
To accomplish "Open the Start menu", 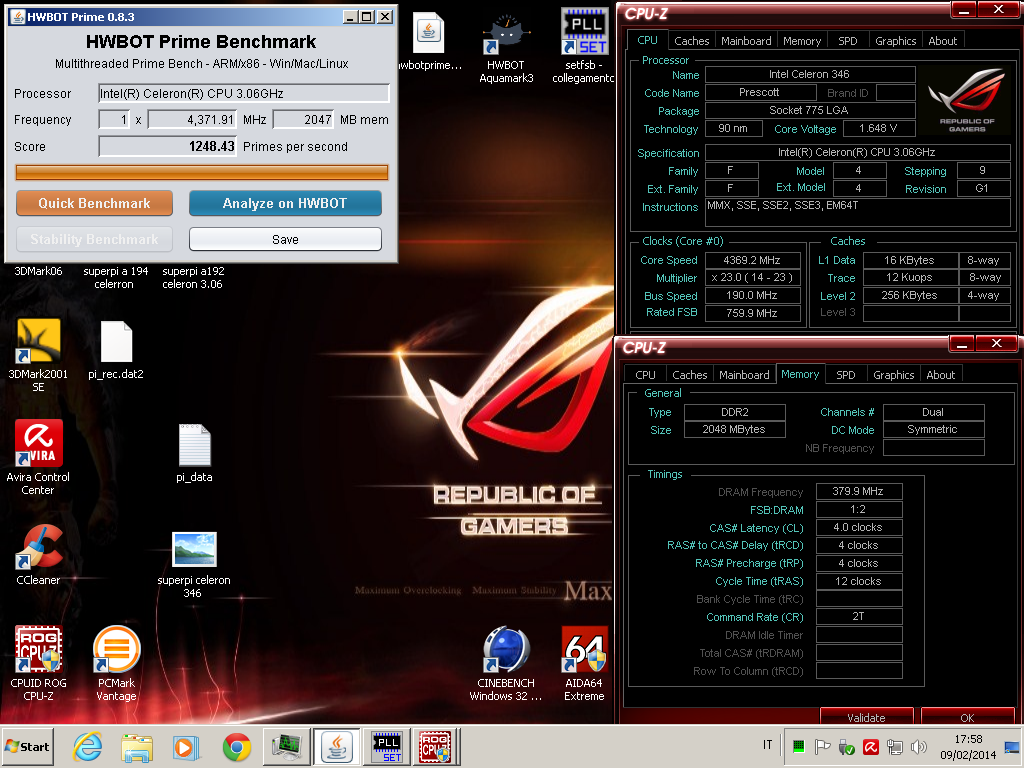I will pos(27,746).
